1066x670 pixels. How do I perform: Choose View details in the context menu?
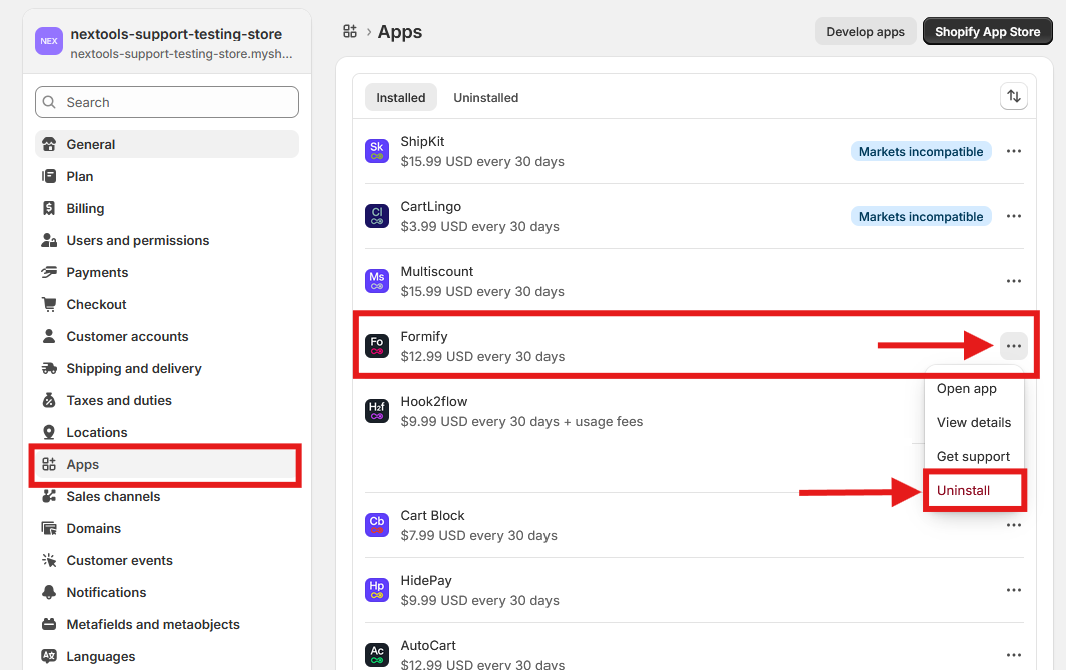973,422
